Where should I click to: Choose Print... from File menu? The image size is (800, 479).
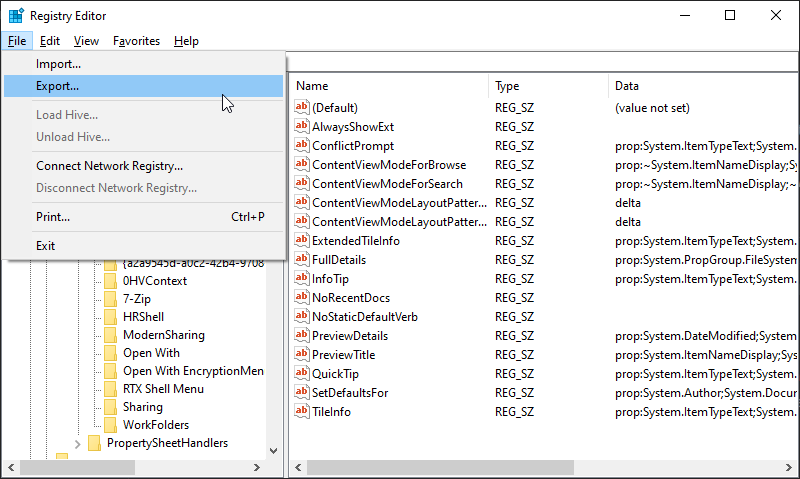143,217
